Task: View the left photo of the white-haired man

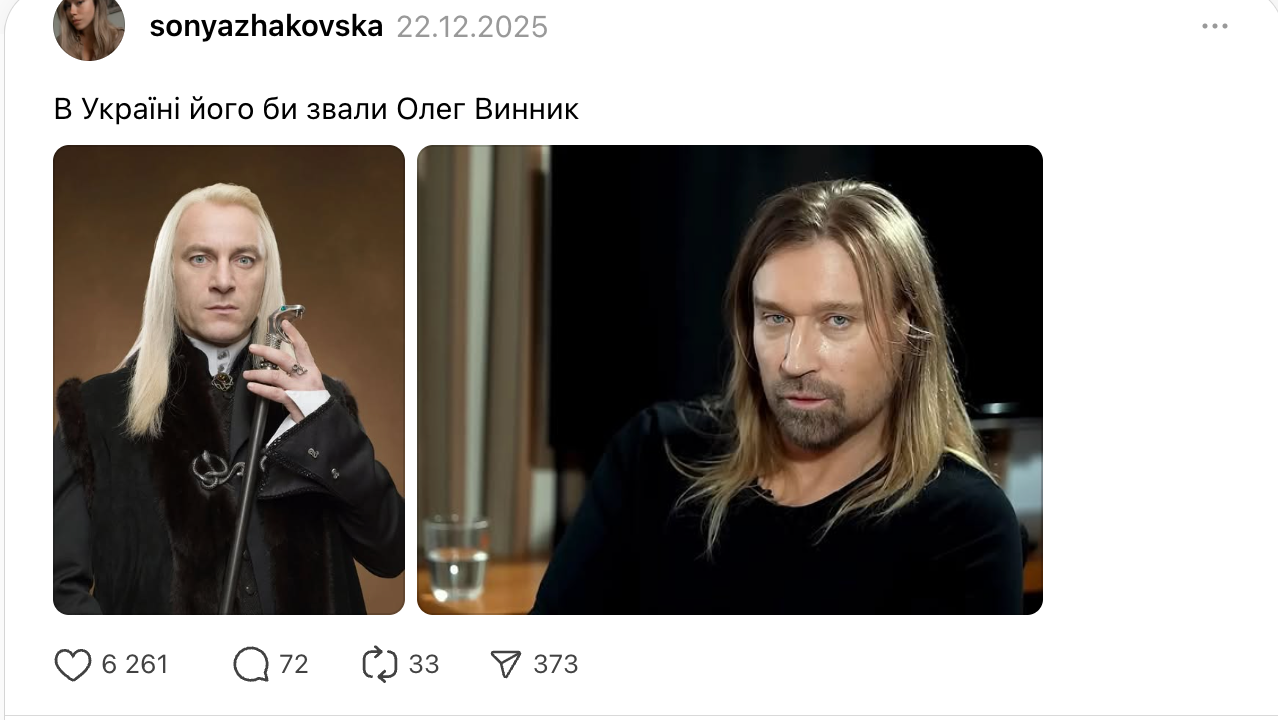Action: pyautogui.click(x=229, y=380)
